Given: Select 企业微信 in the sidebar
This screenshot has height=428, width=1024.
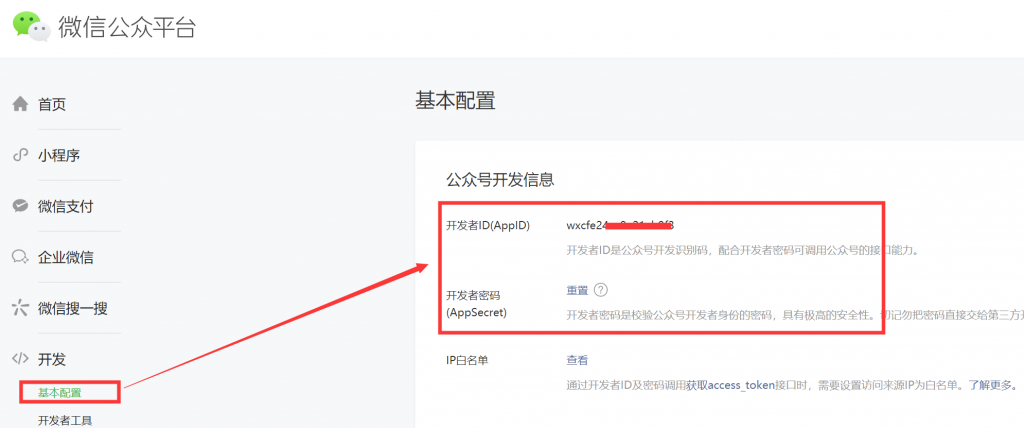Looking at the screenshot, I should [x=66, y=257].
